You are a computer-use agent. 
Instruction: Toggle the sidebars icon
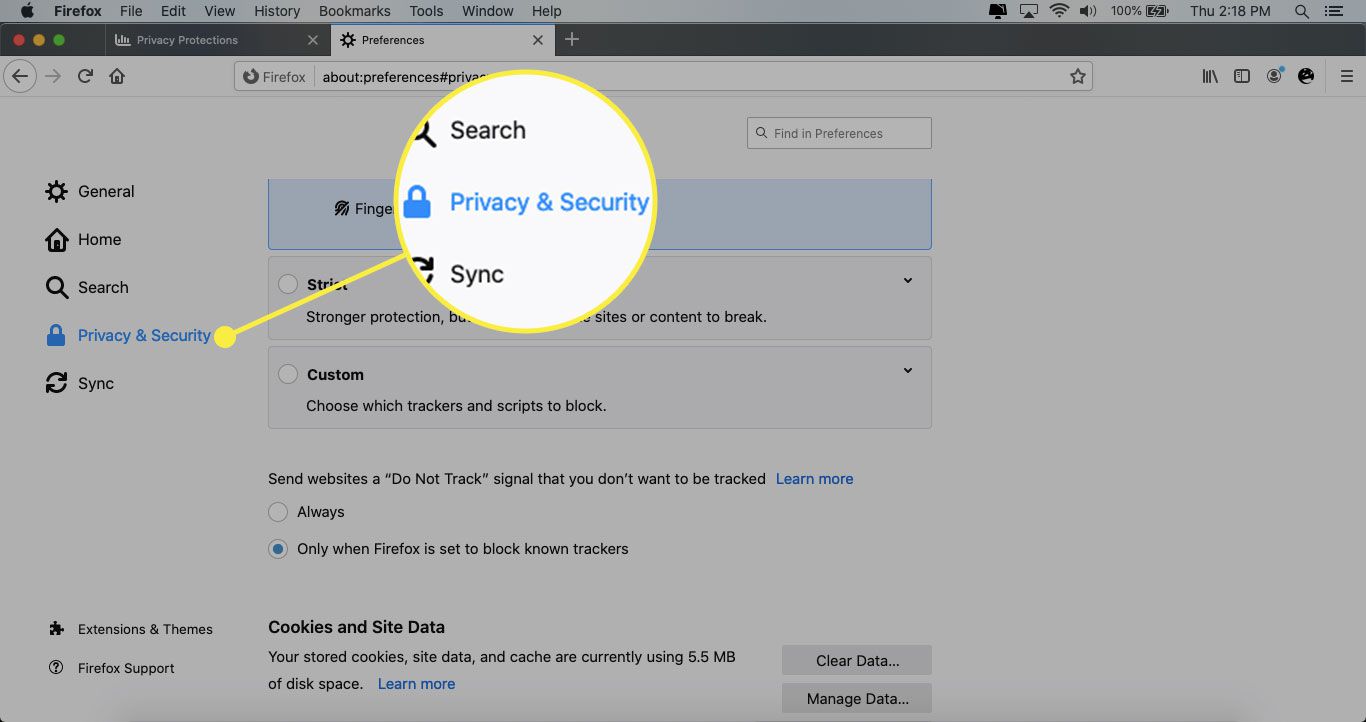pyautogui.click(x=1242, y=76)
